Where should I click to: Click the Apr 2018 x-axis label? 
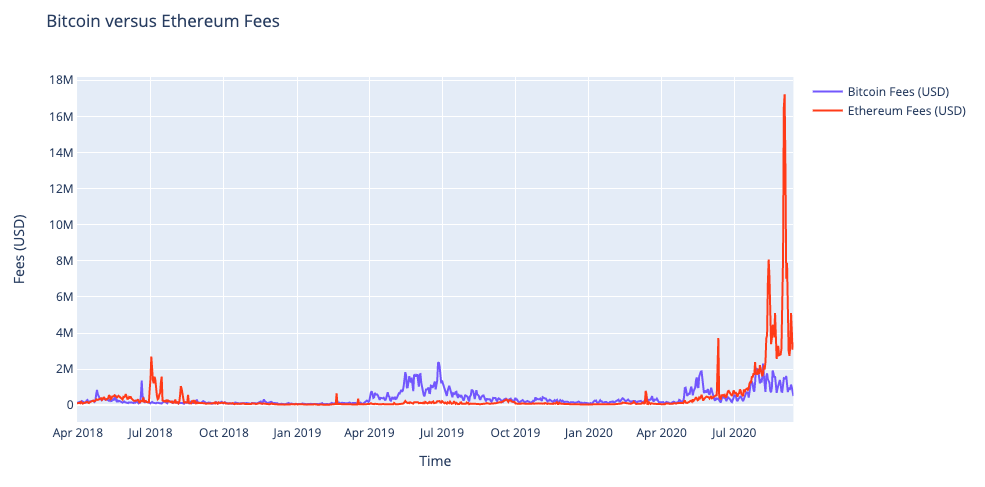tap(77, 433)
